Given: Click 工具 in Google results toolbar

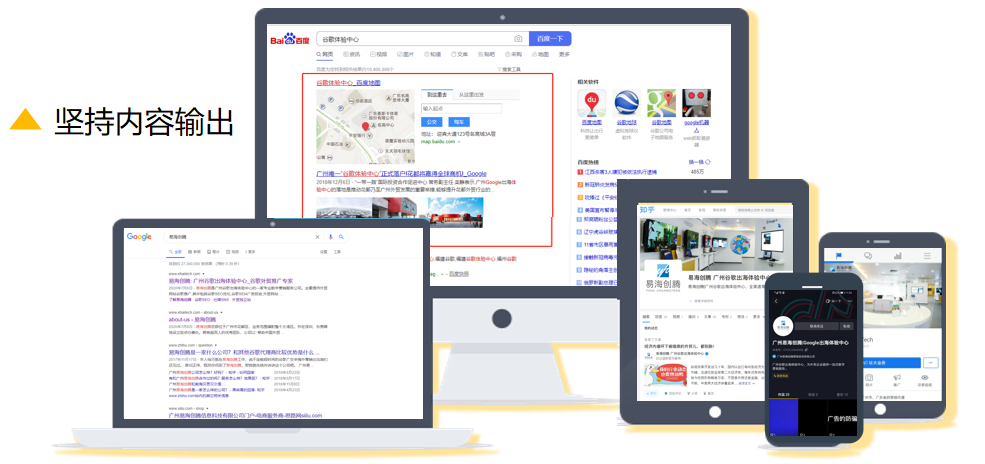Looking at the screenshot, I should tap(337, 252).
